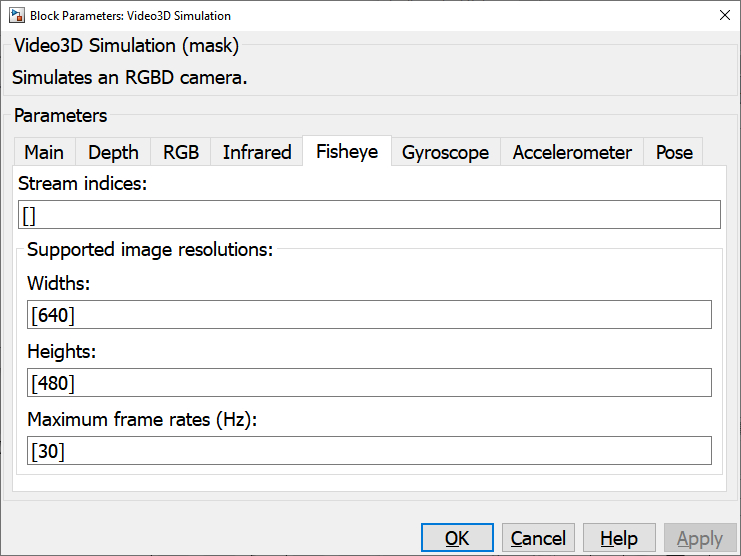Open the Pose tab
The height and width of the screenshot is (556, 741).
pyautogui.click(x=673, y=152)
